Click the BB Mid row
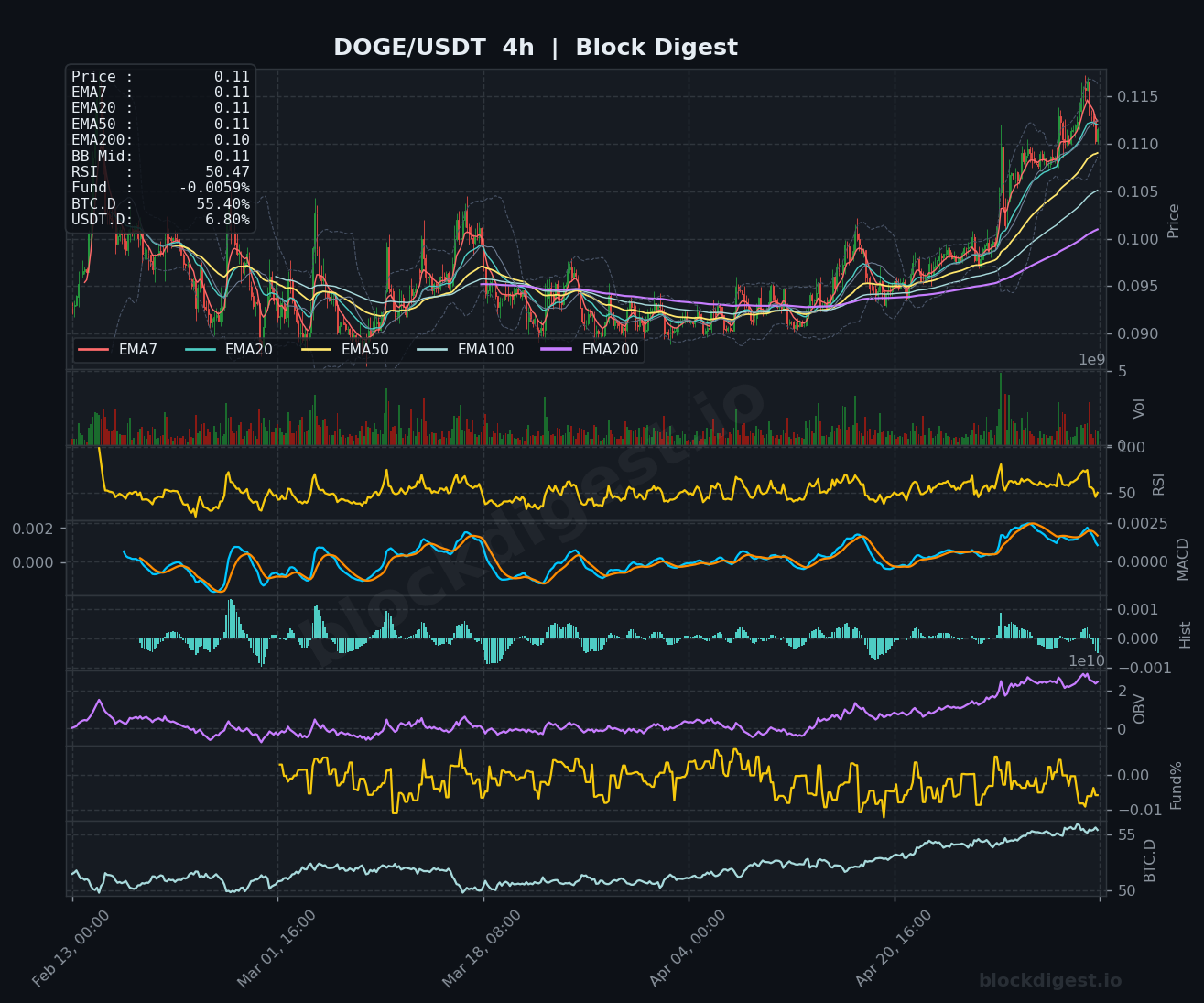This screenshot has height=1003, width=1204. point(160,156)
